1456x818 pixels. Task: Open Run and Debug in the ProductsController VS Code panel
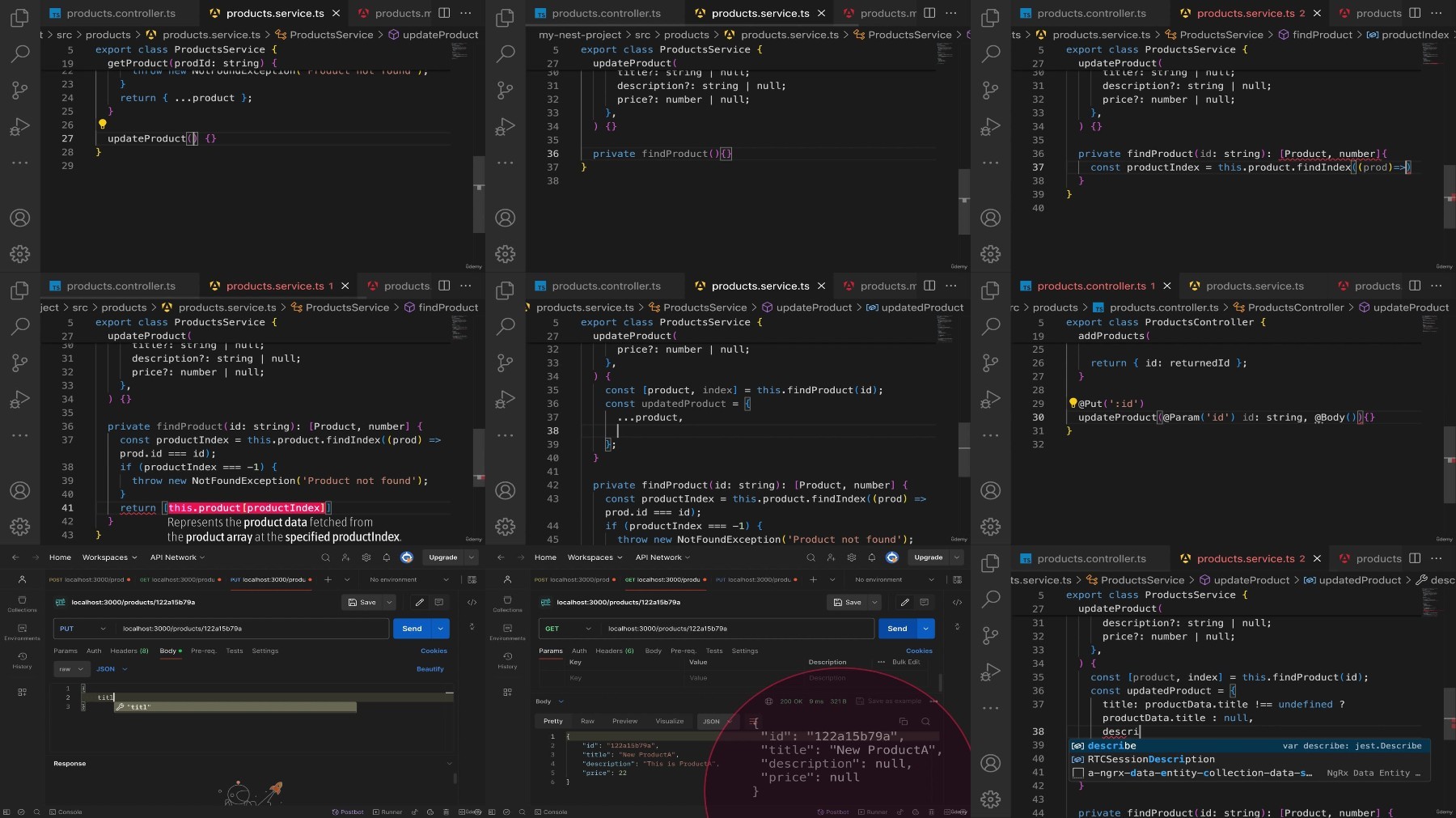point(990,399)
